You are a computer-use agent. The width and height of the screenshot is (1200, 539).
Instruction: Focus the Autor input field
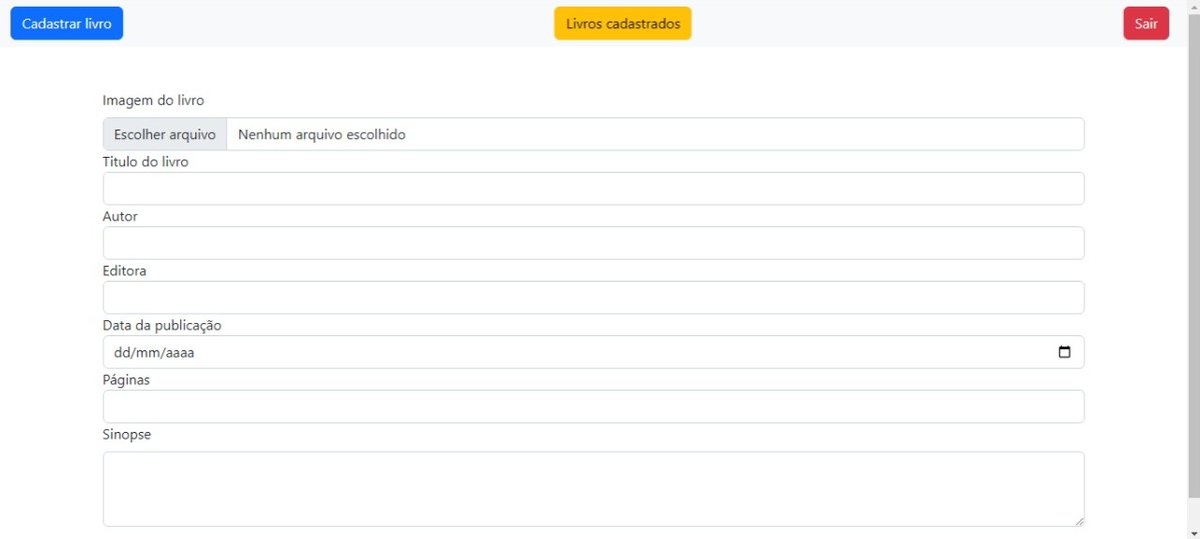pyautogui.click(x=594, y=243)
